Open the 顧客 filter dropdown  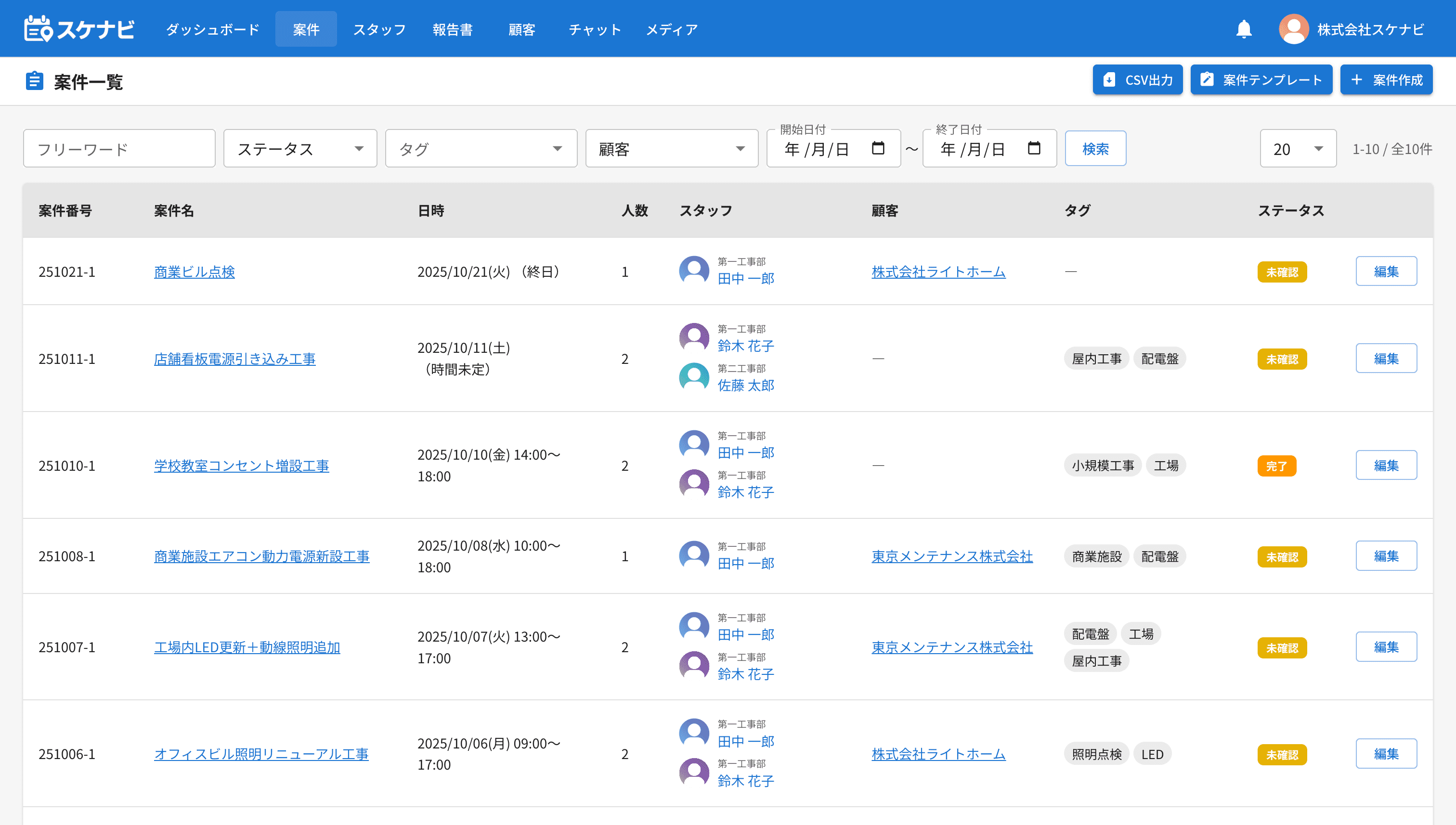coord(671,149)
